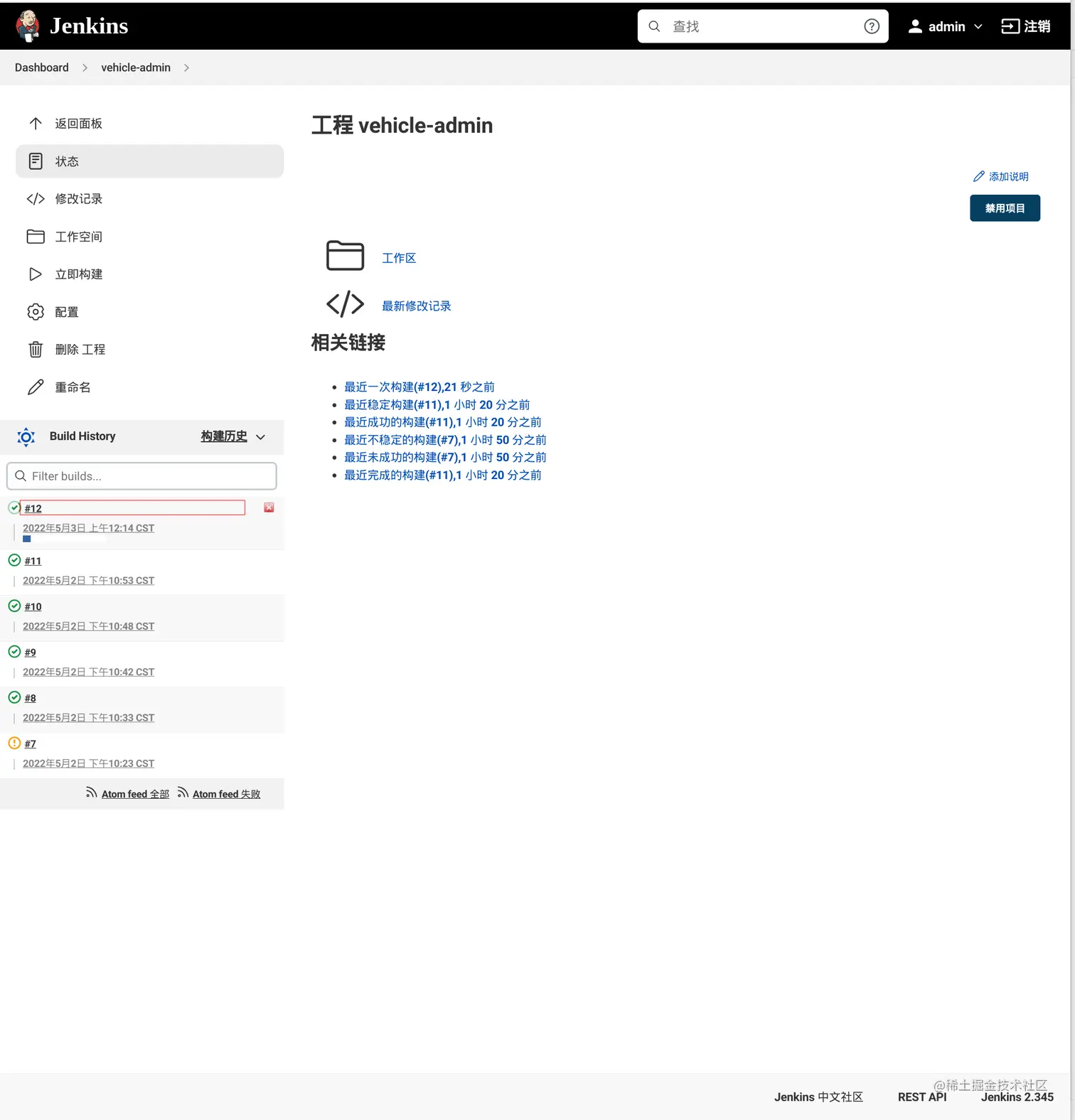Image resolution: width=1075 pixels, height=1120 pixels.
Task: Click the success status icon of build #10
Action: [x=14, y=605]
